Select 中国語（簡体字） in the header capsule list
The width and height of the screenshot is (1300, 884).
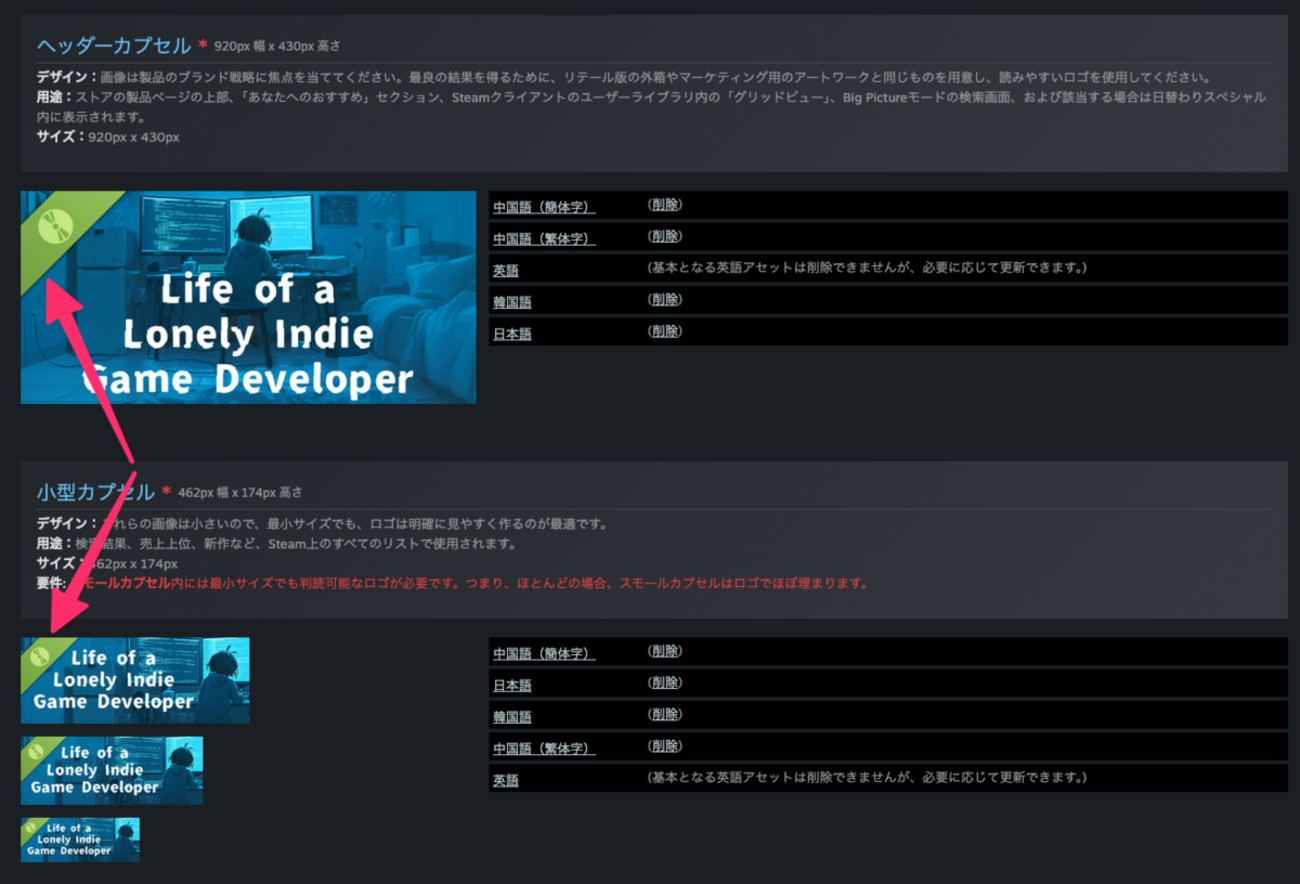544,207
